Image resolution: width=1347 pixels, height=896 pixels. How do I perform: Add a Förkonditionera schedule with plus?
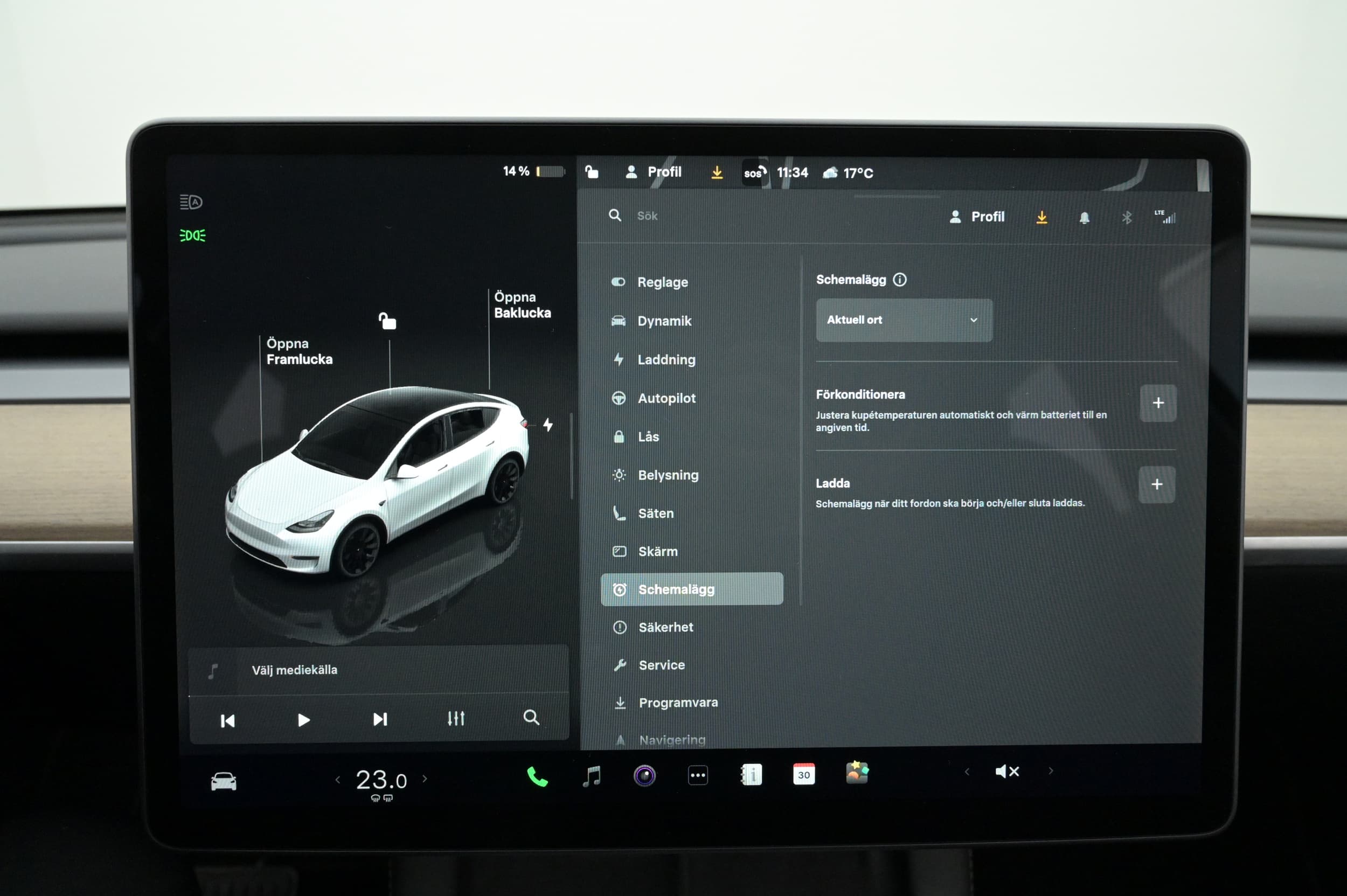point(1157,403)
